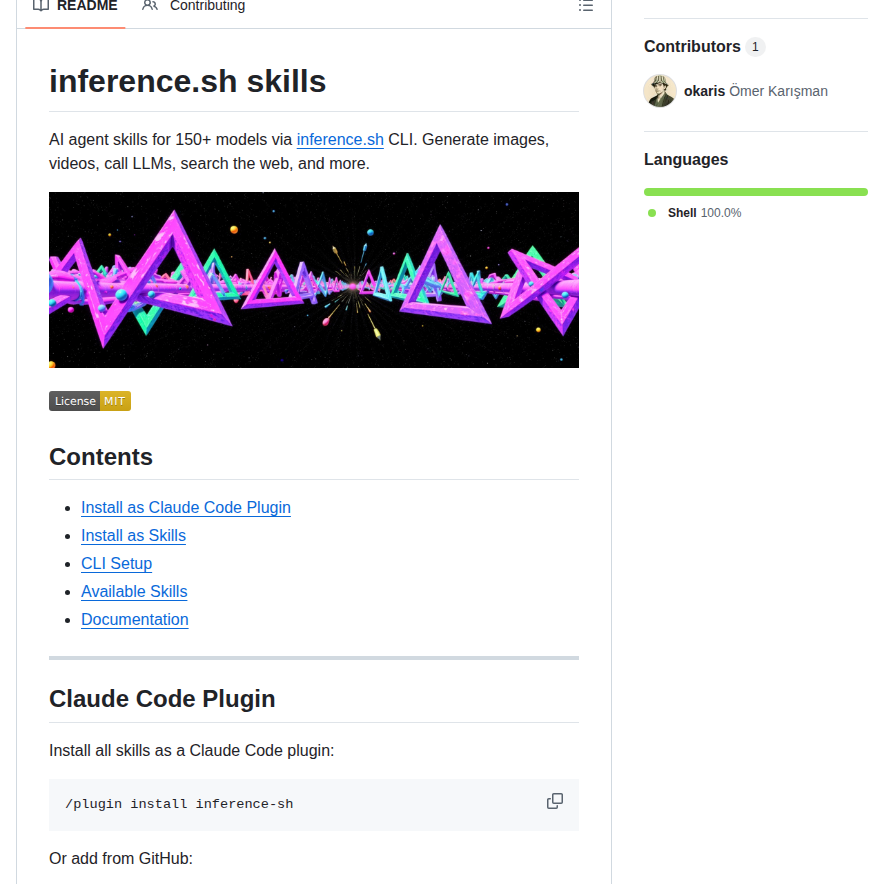Click the Contributing people icon
892x884 pixels.
[x=150, y=6]
